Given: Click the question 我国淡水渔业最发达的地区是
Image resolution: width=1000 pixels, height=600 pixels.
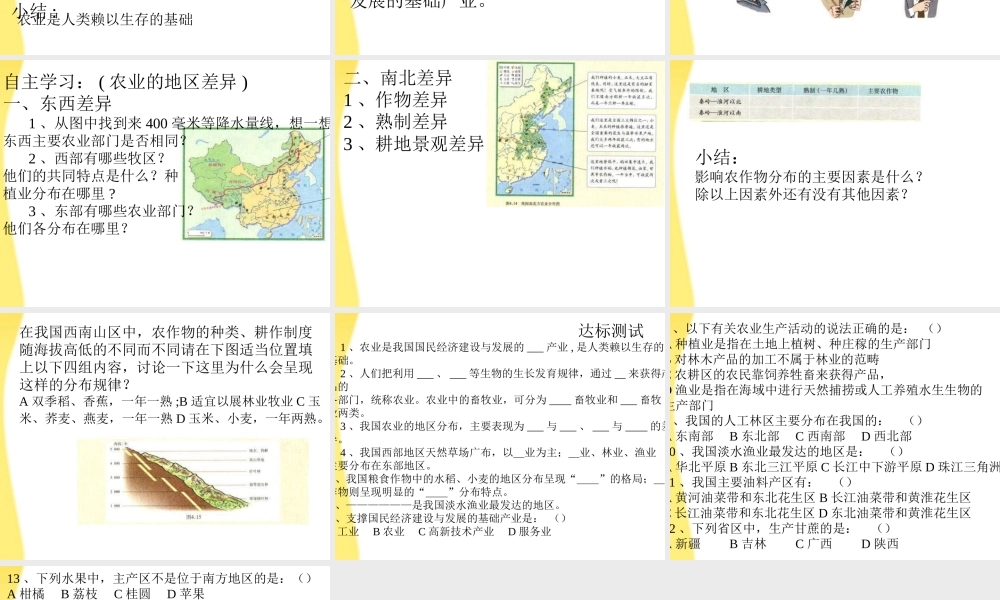Looking at the screenshot, I should [x=787, y=451].
